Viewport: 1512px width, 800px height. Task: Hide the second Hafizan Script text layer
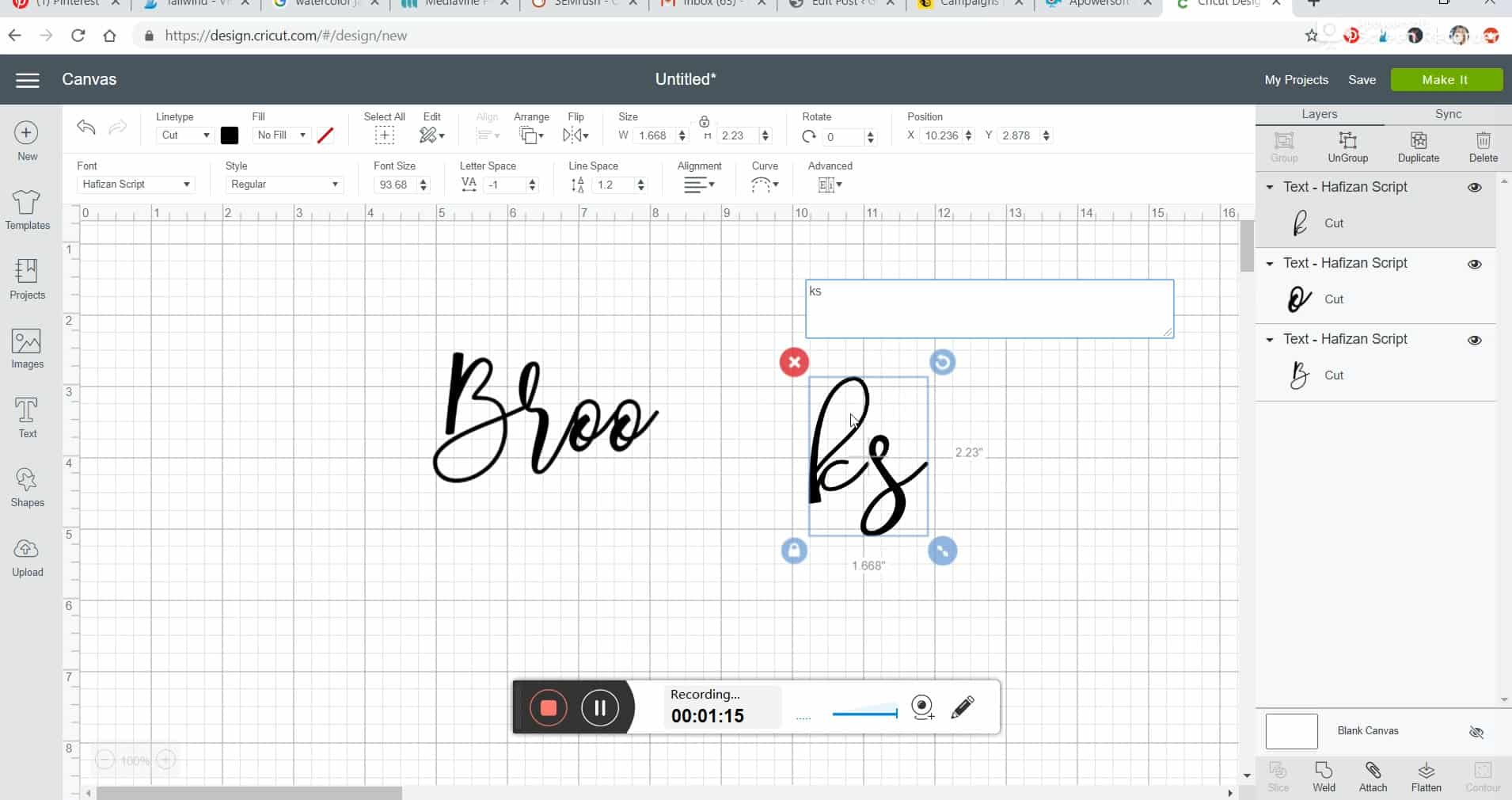1475,264
